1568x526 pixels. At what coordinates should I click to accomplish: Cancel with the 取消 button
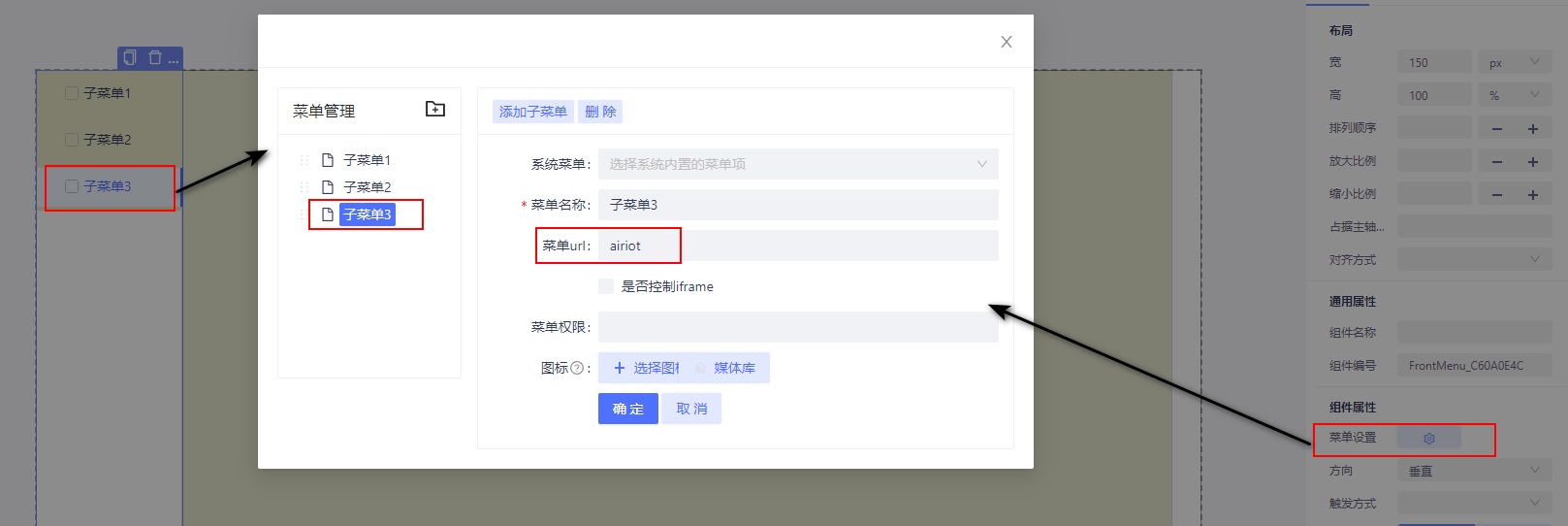691,409
